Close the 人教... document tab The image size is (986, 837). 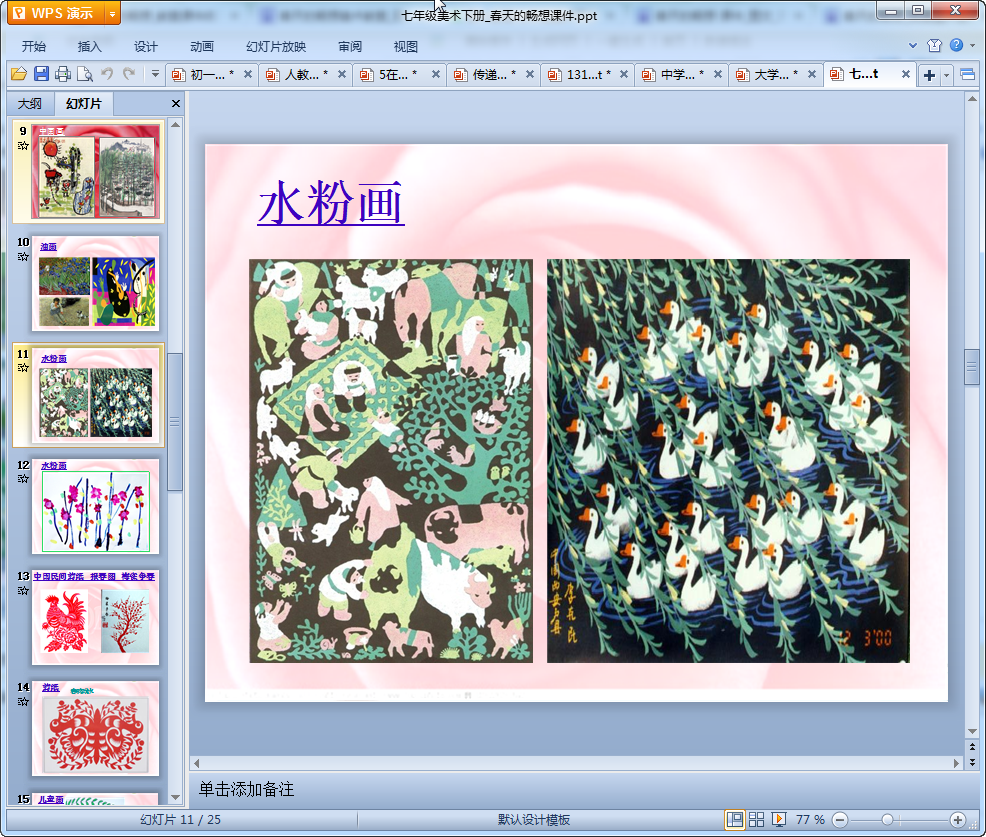click(x=341, y=74)
